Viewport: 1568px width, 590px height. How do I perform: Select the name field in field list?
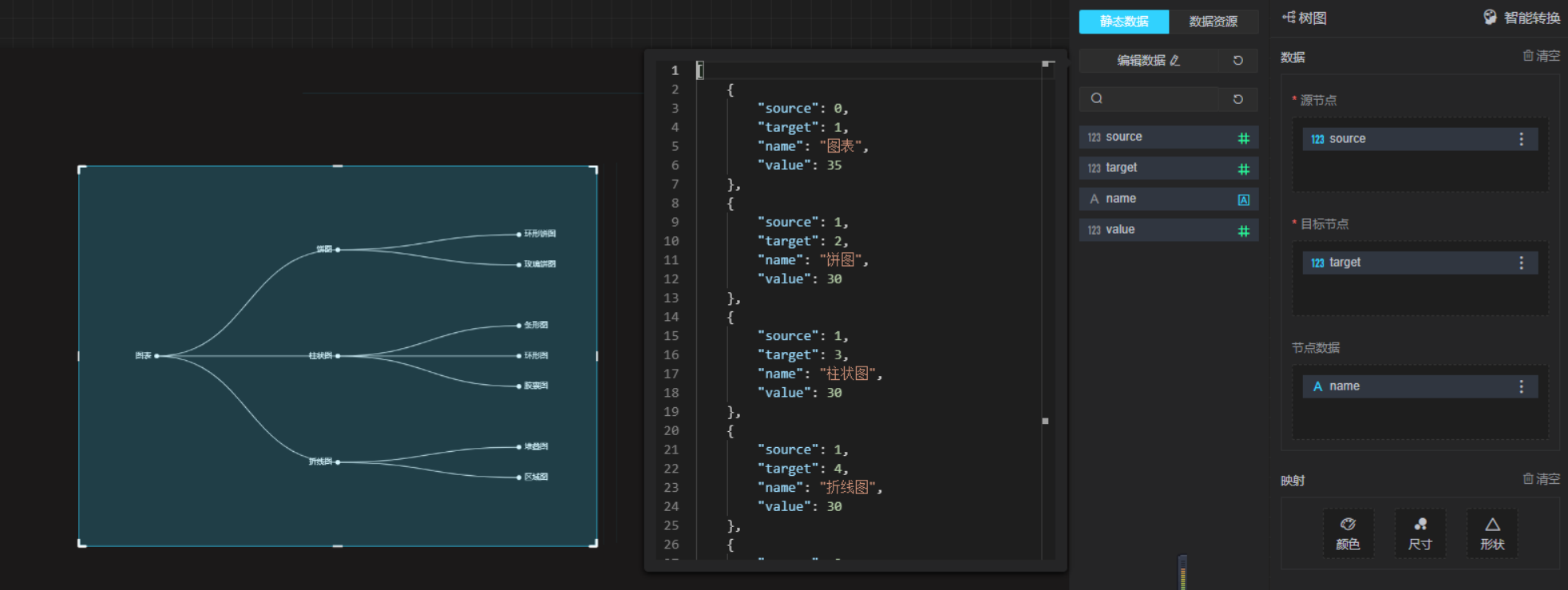point(1169,199)
